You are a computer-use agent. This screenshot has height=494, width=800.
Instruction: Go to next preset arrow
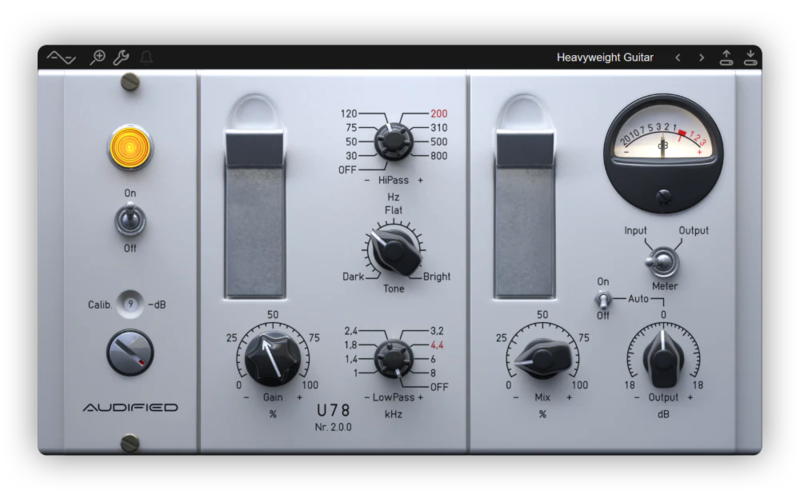click(702, 58)
